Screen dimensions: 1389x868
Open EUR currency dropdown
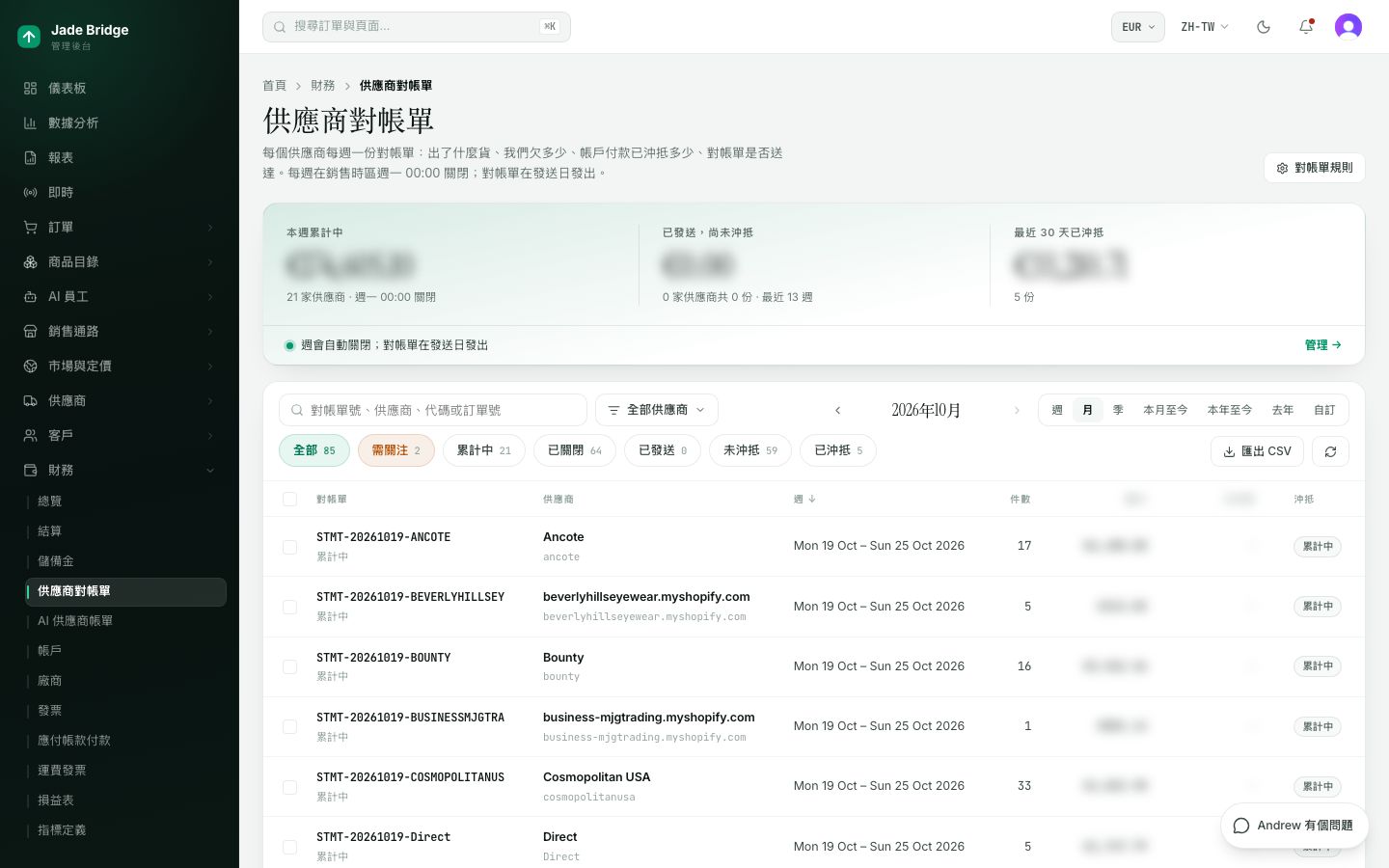coord(1138,27)
